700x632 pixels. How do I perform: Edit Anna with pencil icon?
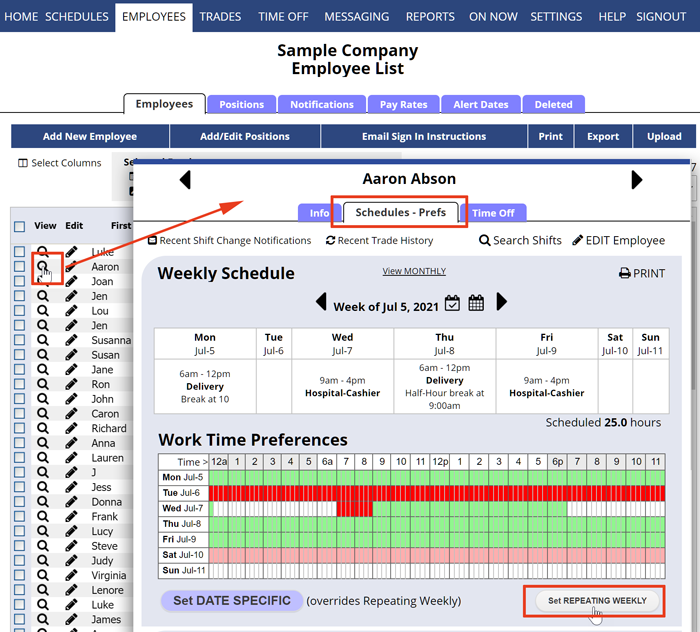pyautogui.click(x=71, y=443)
